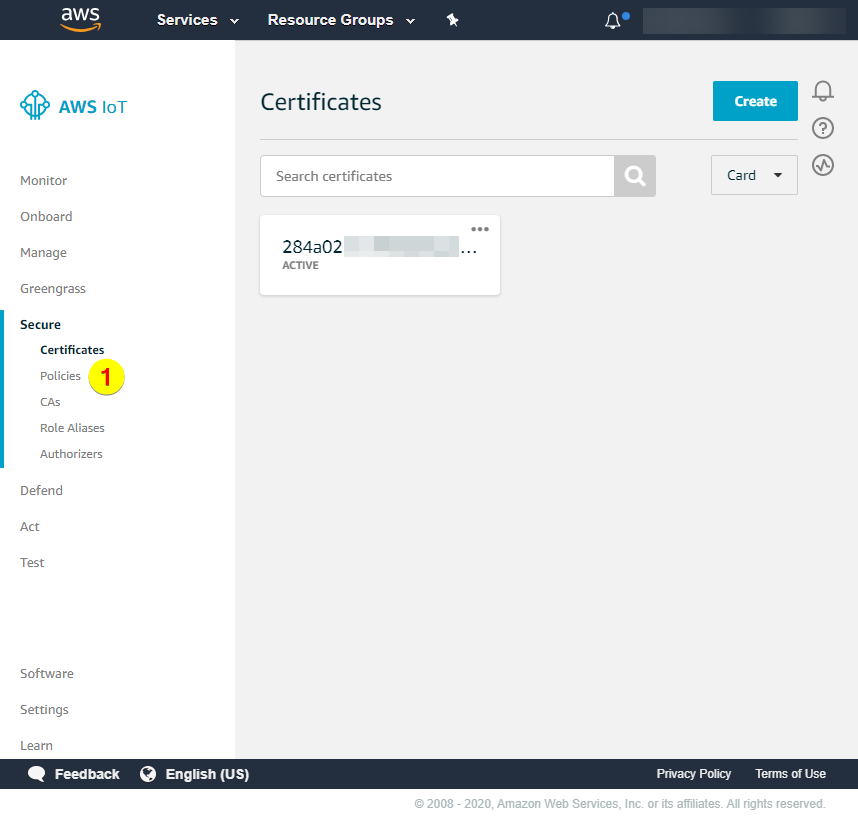Go to CAs under Secure

click(50, 402)
